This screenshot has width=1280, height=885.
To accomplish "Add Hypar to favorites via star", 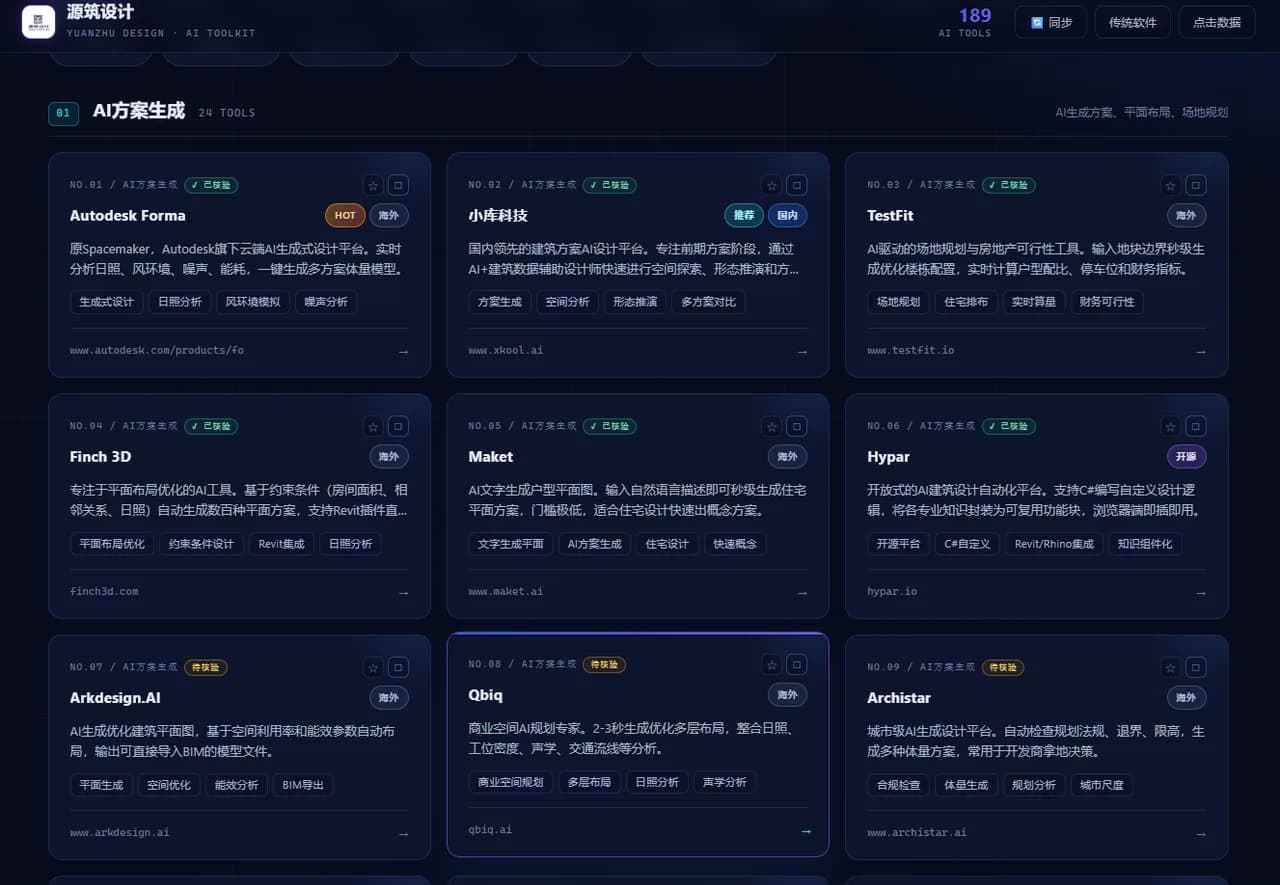I will pyautogui.click(x=1170, y=426).
